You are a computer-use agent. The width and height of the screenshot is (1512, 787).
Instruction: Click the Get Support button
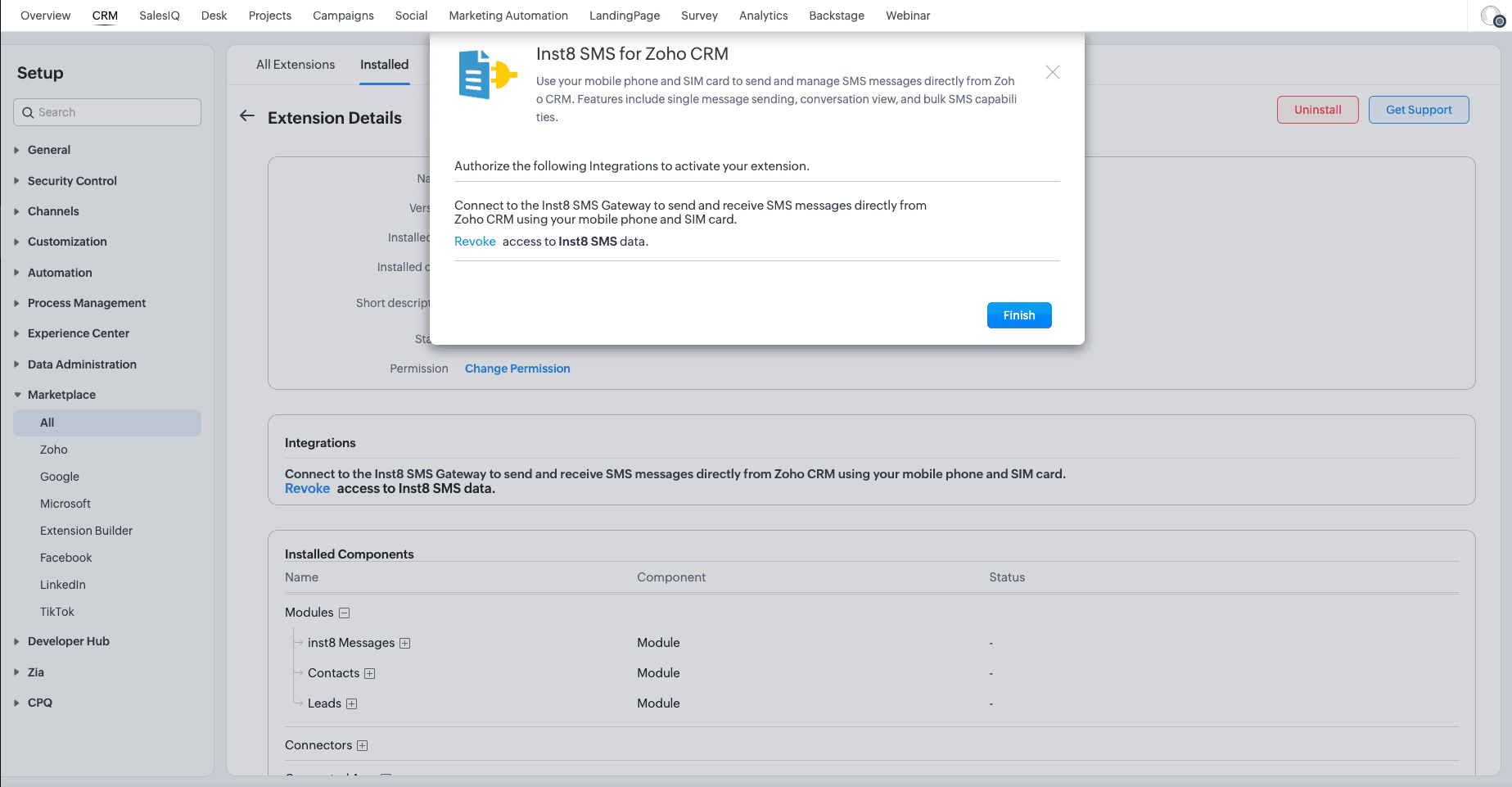(x=1419, y=110)
